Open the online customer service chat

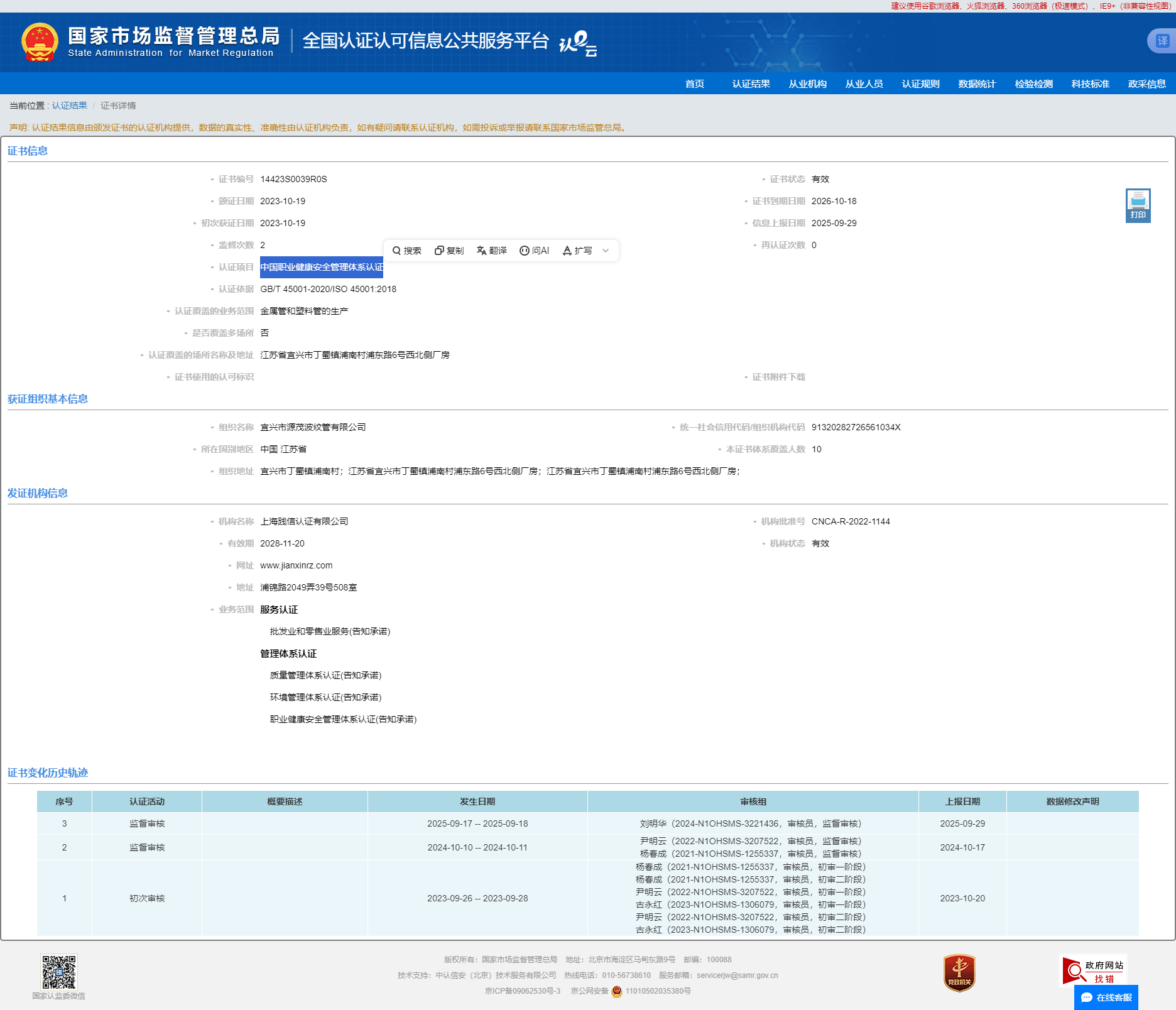(1106, 997)
